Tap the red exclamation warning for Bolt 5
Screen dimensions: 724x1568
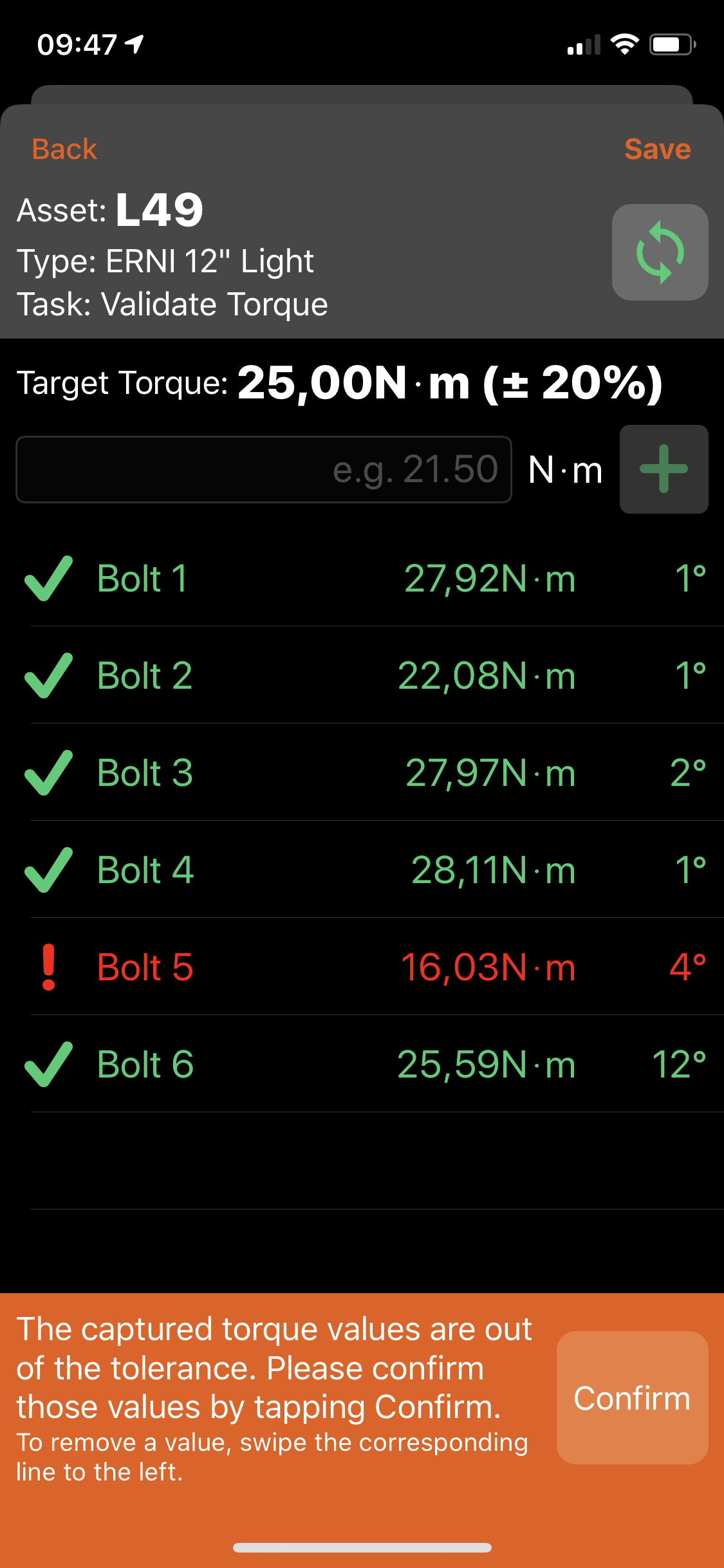[48, 967]
